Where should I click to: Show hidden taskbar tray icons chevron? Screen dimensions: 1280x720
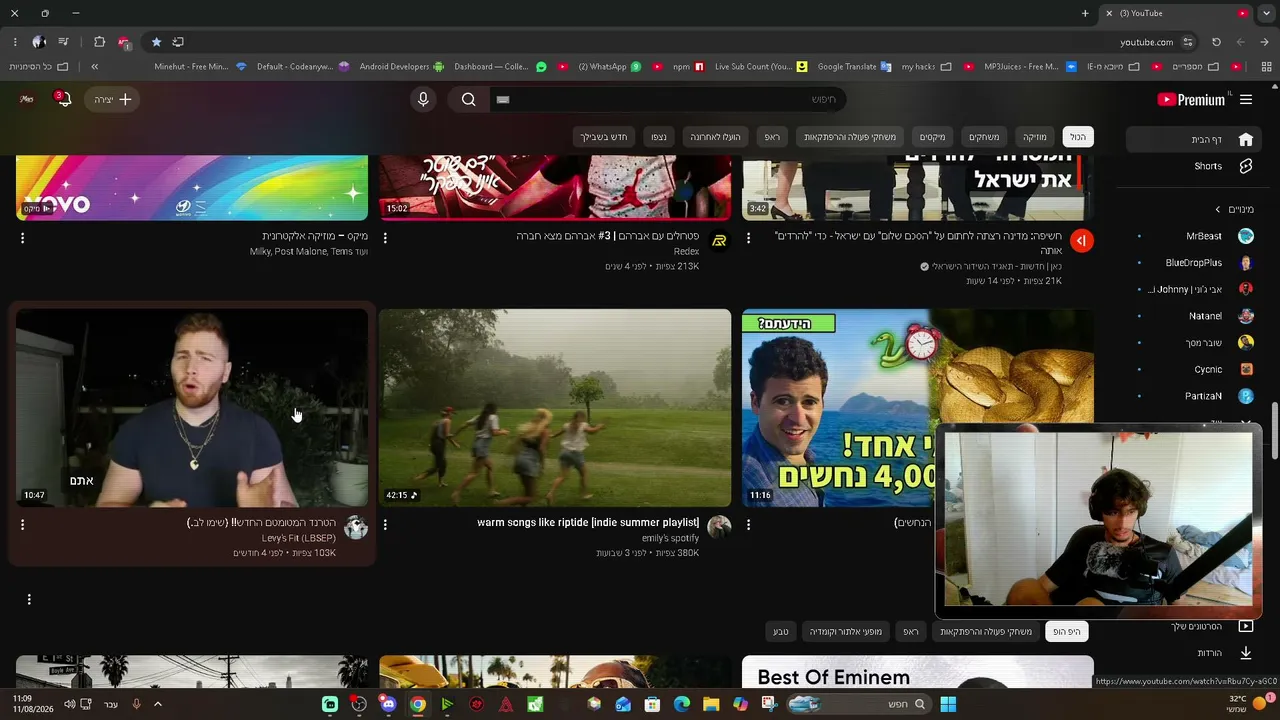click(x=157, y=704)
